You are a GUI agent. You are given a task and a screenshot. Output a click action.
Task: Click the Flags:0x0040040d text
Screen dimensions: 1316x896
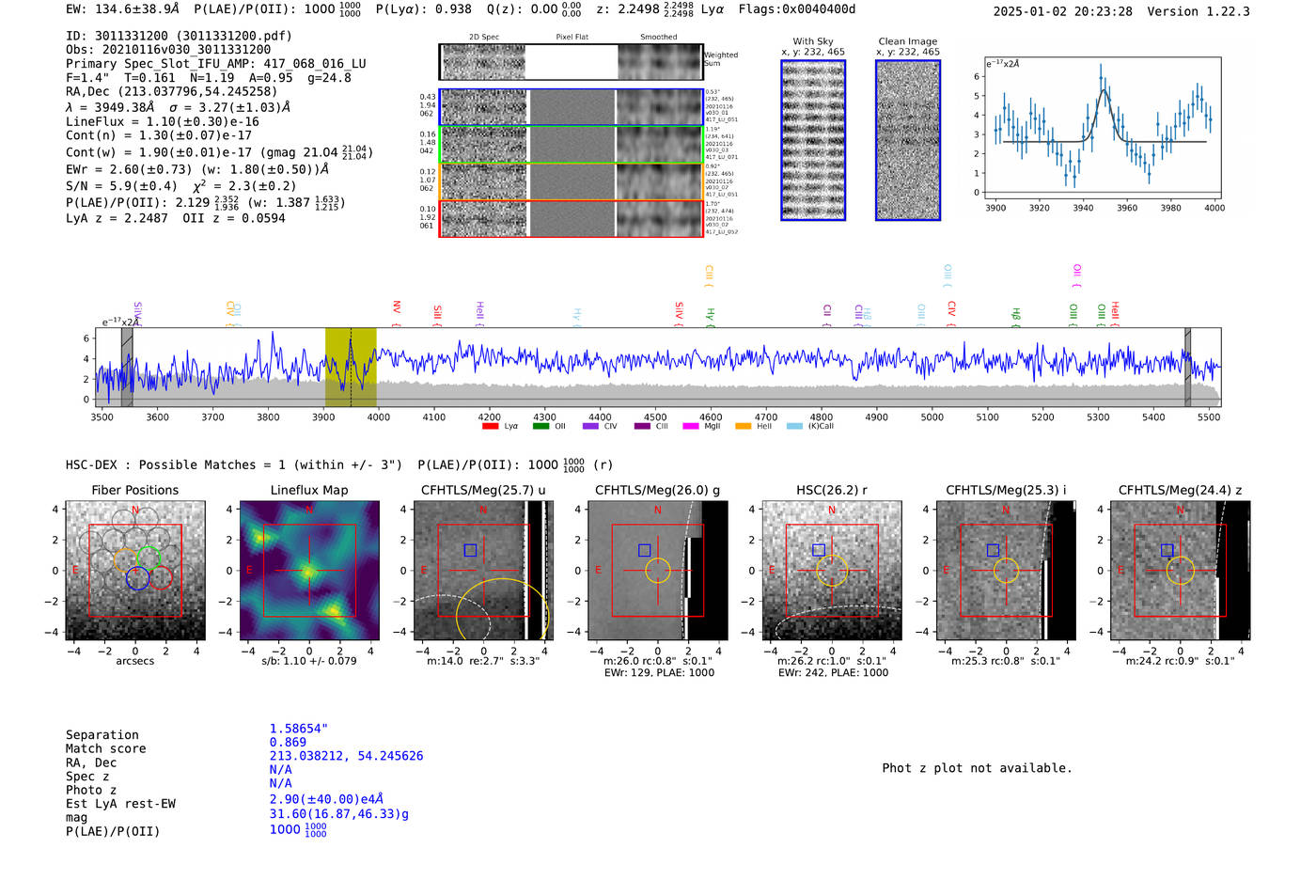tap(797, 8)
